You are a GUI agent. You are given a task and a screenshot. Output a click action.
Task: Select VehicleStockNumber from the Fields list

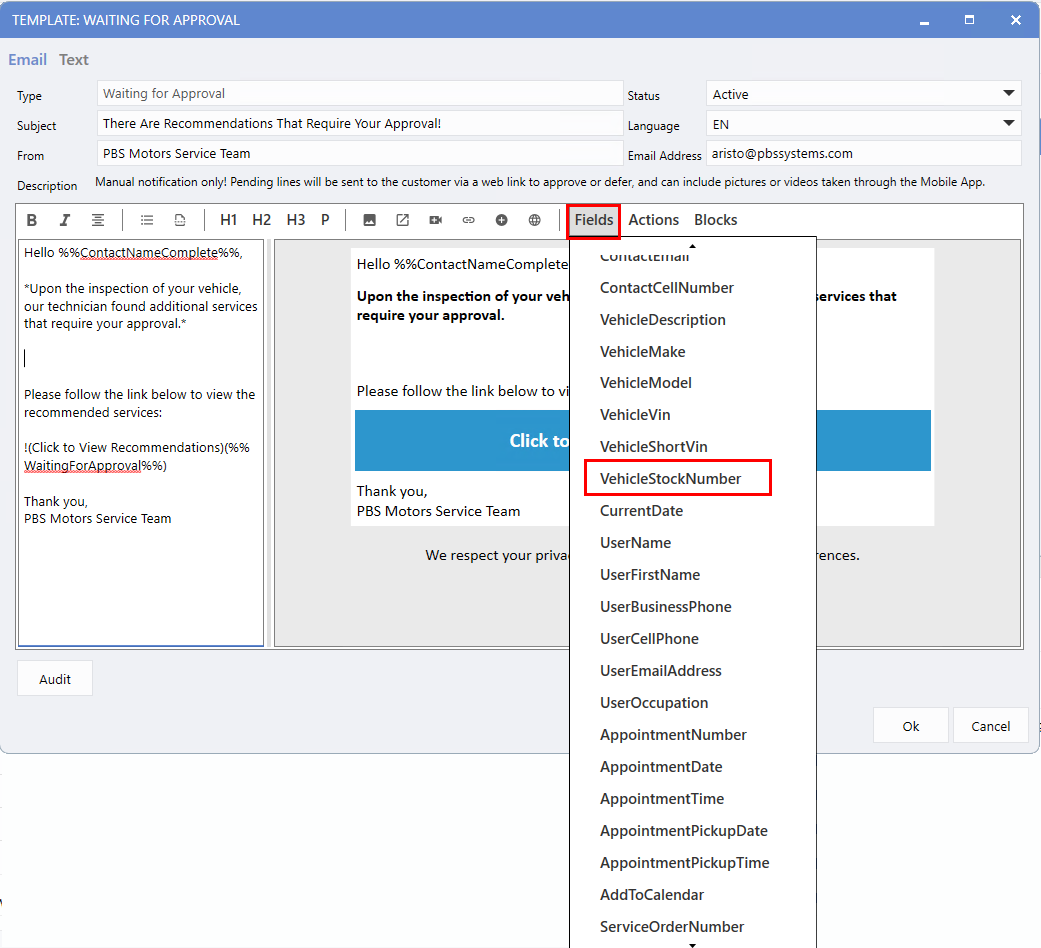point(670,479)
